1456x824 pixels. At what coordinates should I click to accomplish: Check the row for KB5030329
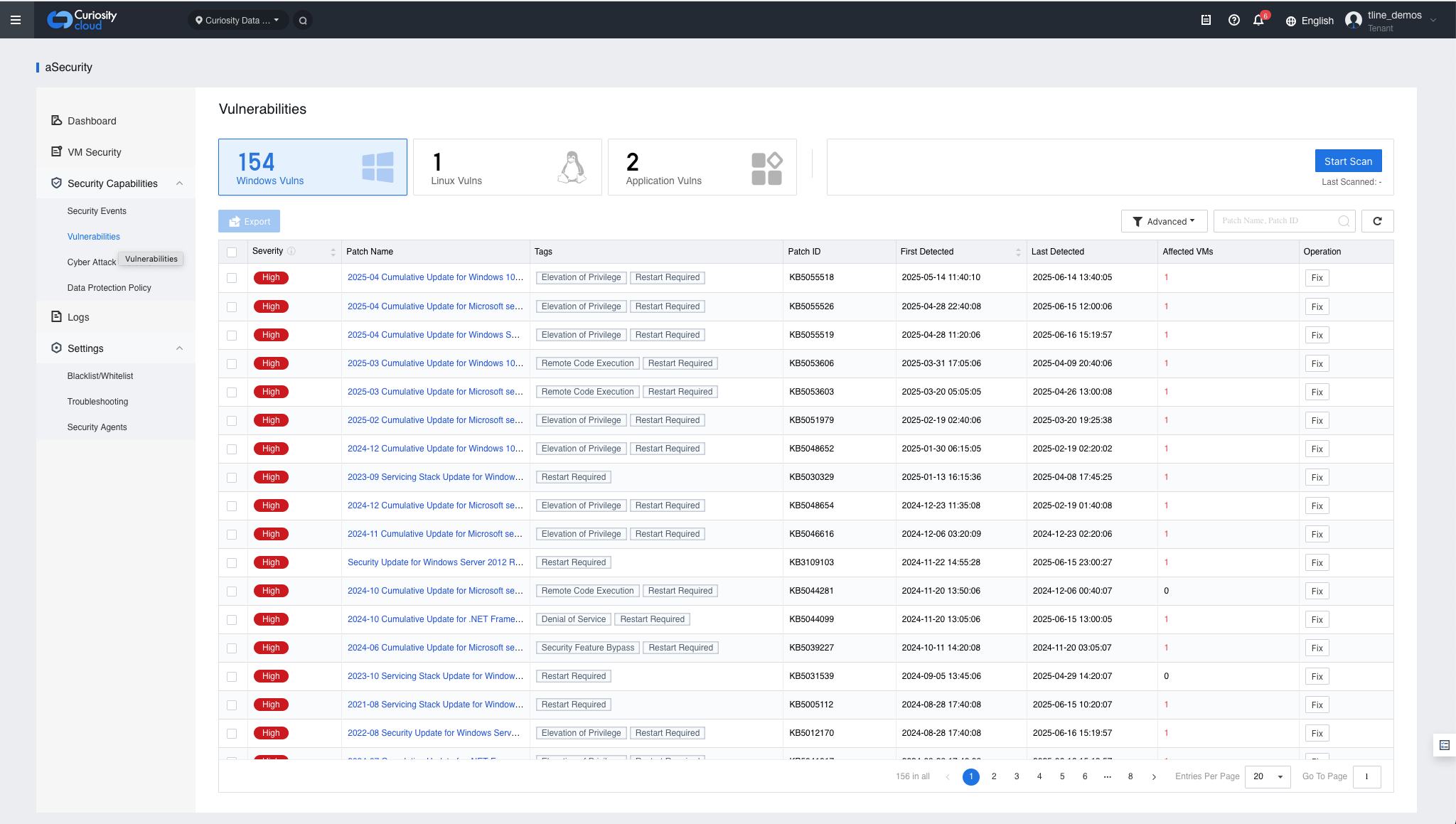click(232, 477)
